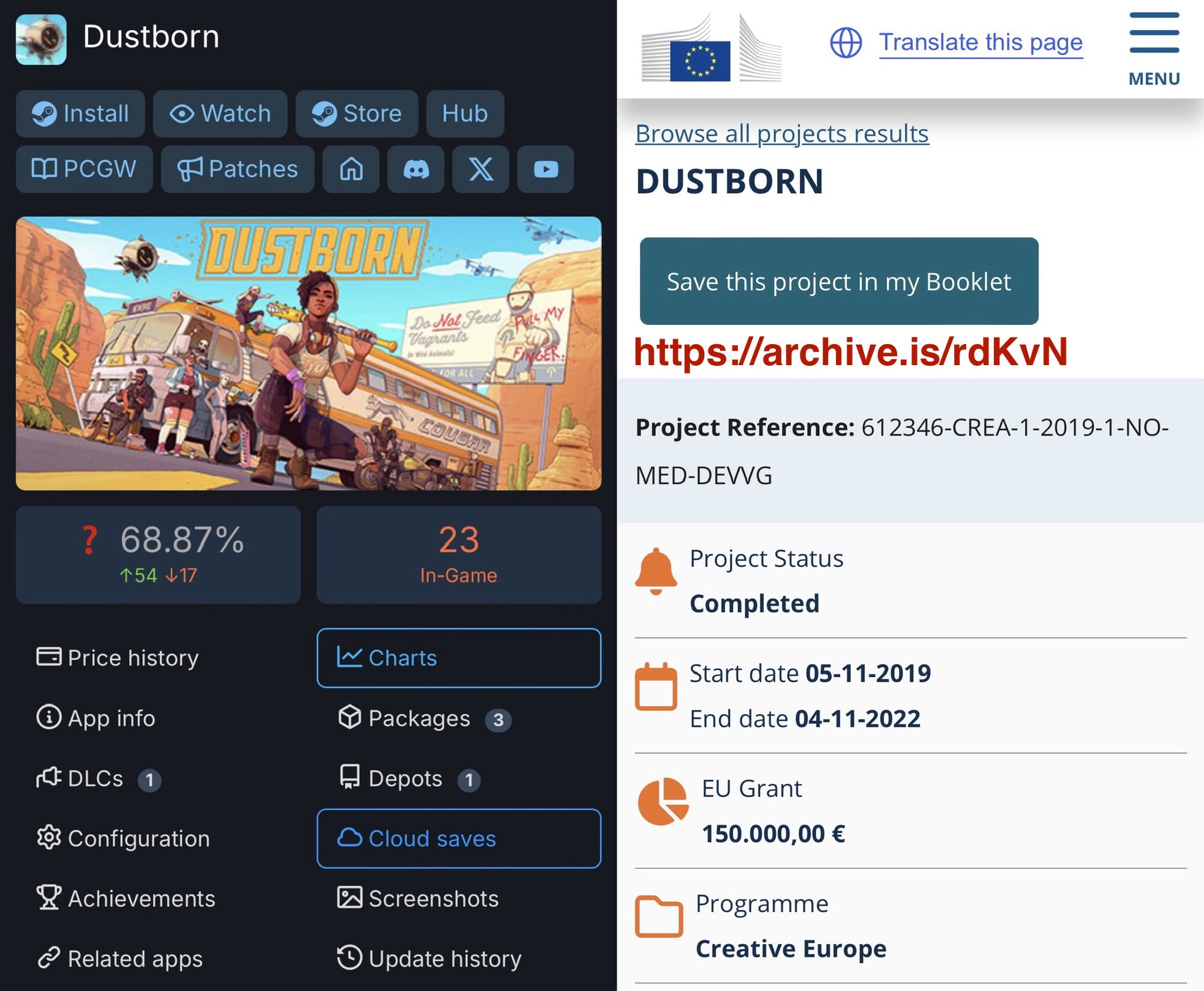Click Browse all projects results link

click(782, 134)
